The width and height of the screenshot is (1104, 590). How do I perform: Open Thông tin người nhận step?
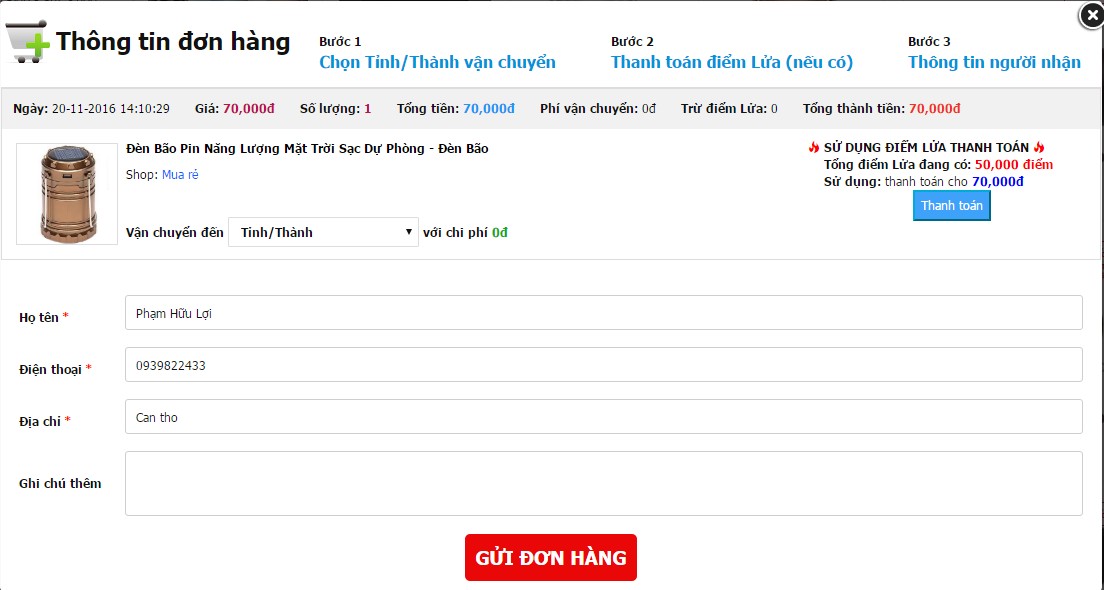(994, 62)
